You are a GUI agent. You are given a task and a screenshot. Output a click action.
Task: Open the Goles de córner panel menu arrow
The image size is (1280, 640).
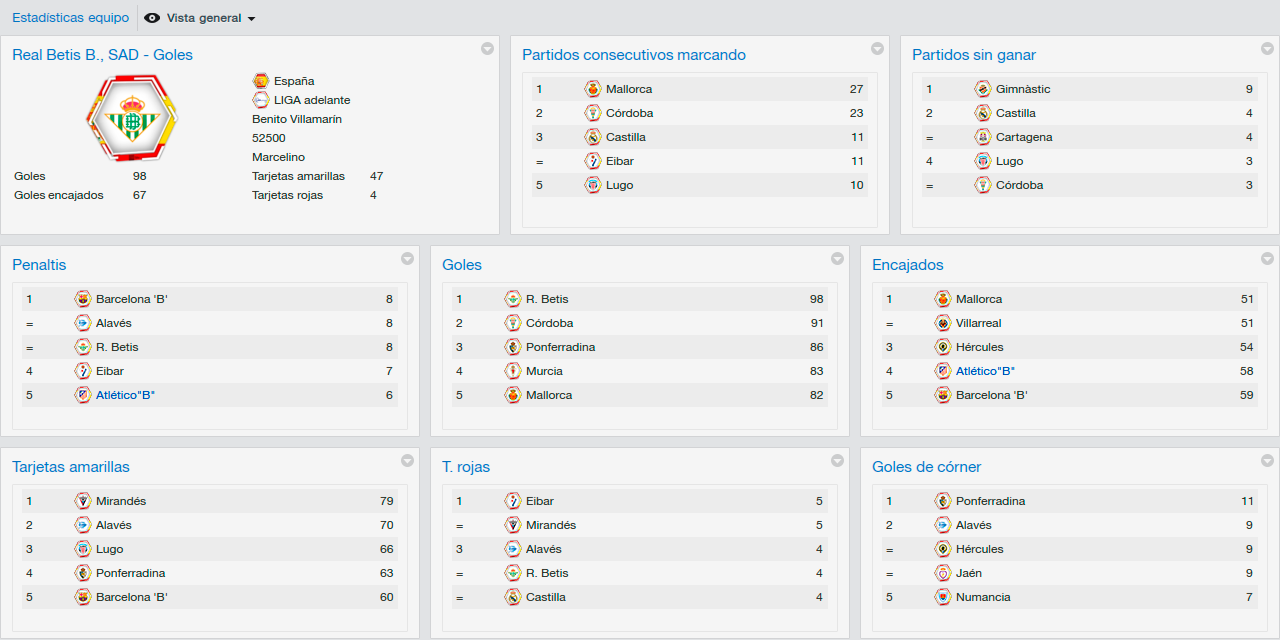click(x=1267, y=461)
